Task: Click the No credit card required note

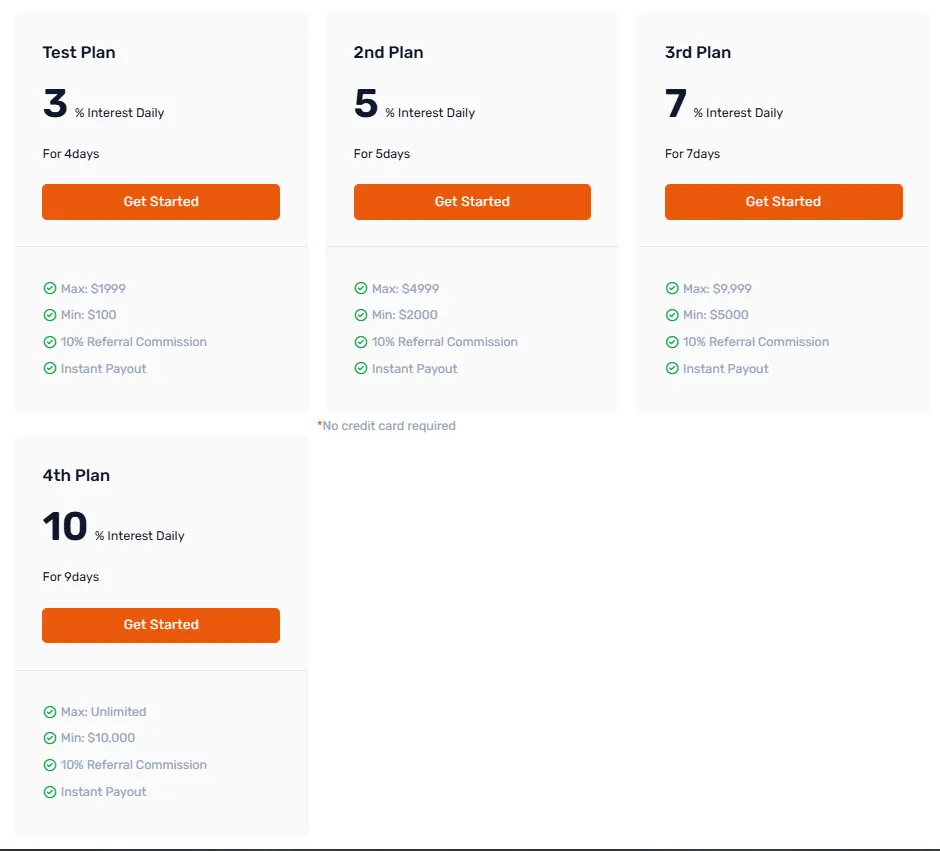Action: coord(387,426)
